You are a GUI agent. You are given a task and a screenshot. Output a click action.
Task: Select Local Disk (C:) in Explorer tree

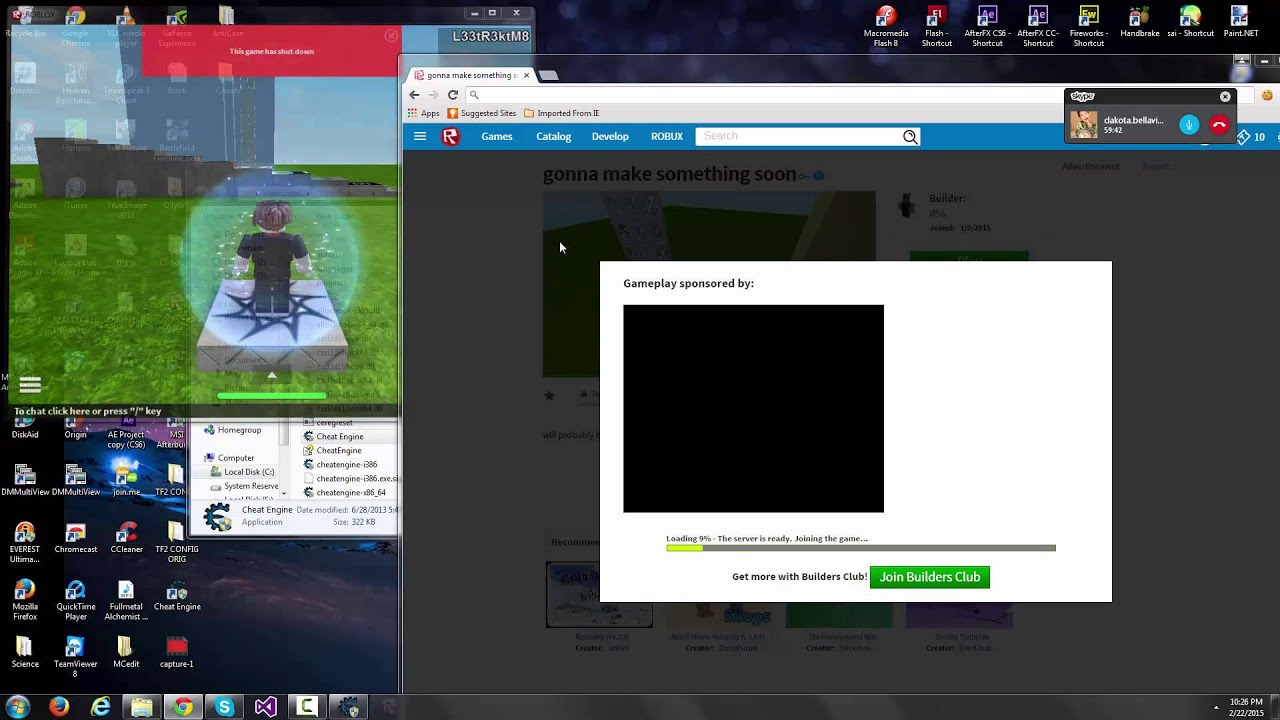tap(249, 472)
